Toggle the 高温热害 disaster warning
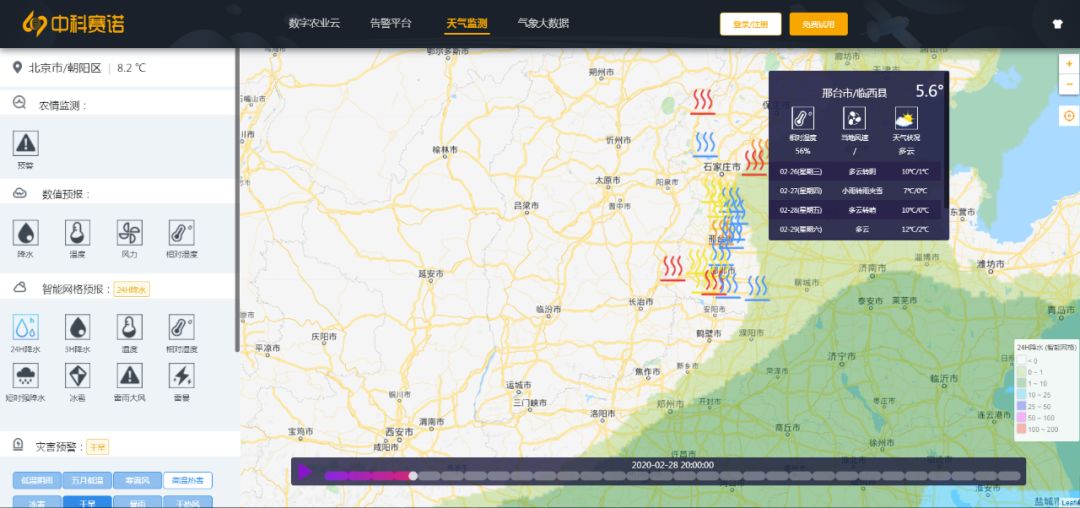Screen dimensions: 1080x508 (x=187, y=480)
